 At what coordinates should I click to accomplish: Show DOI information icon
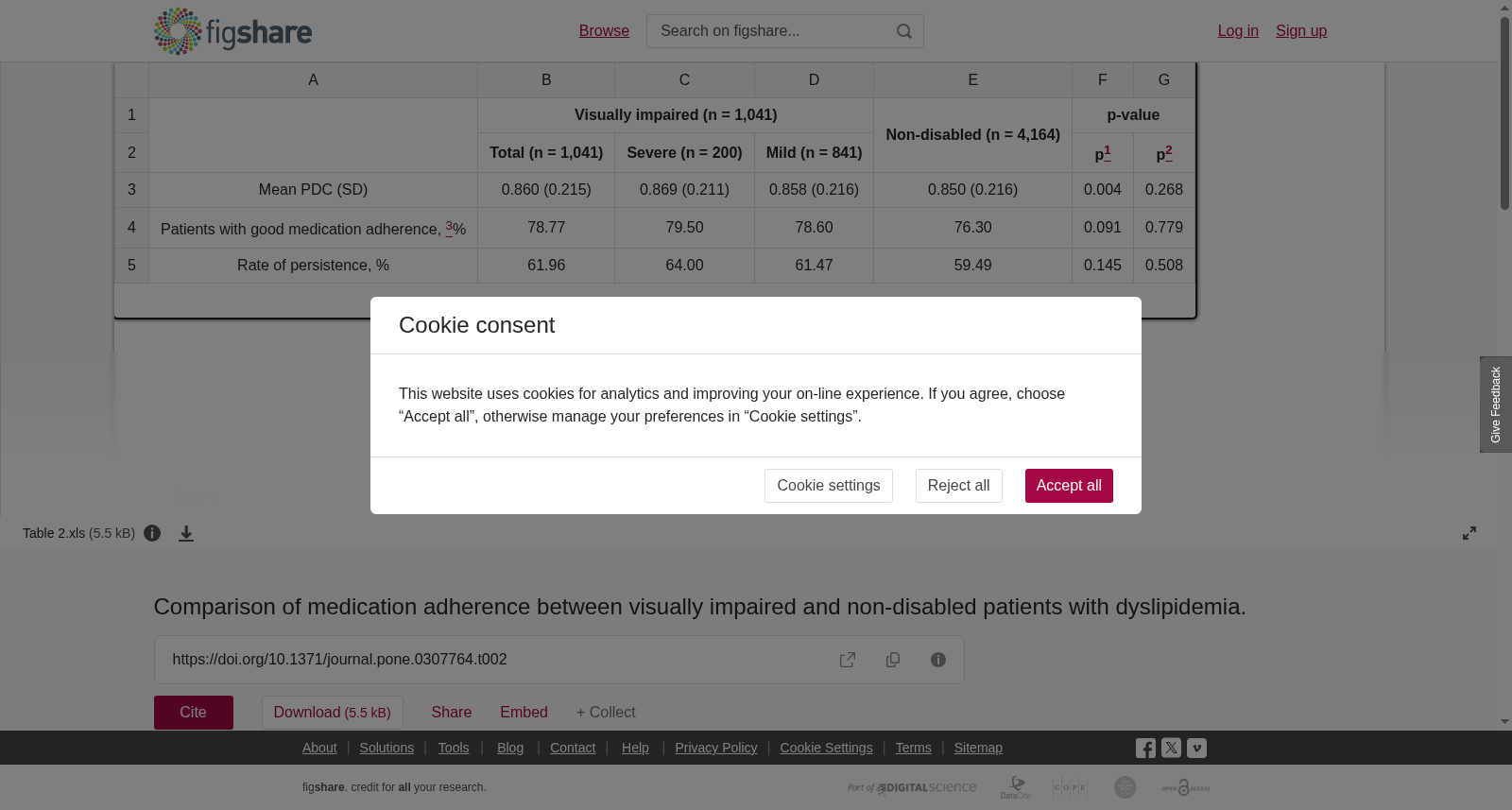[938, 660]
